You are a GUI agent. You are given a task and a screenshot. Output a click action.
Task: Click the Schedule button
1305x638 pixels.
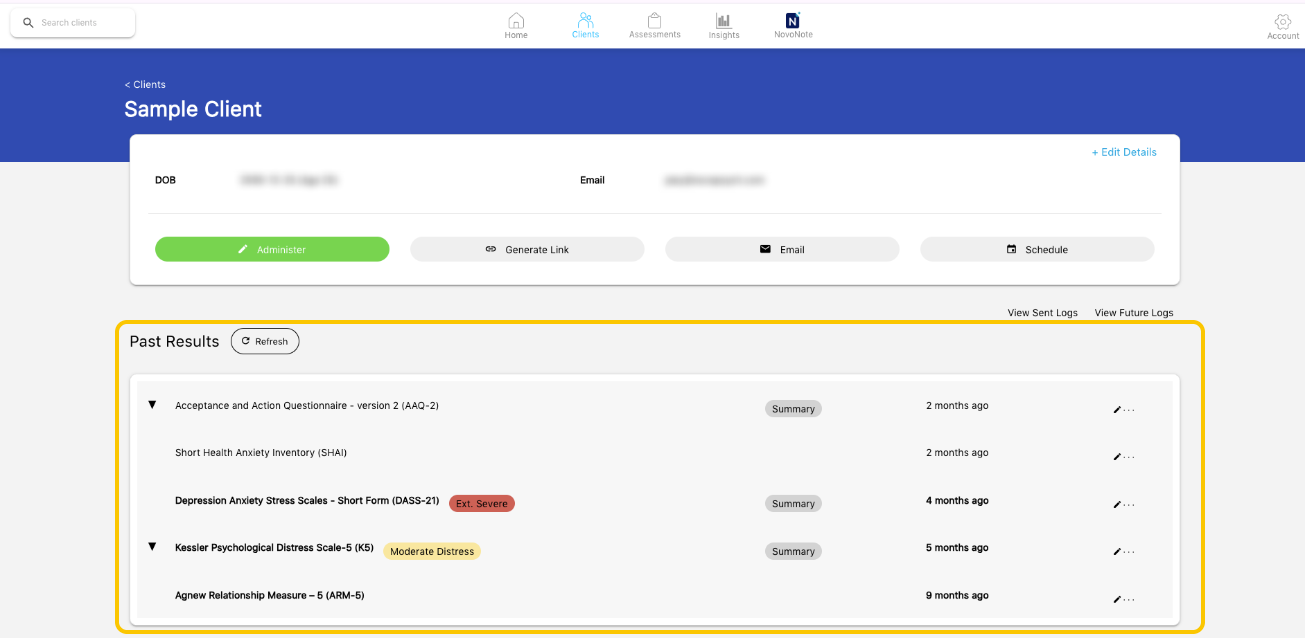1037,249
